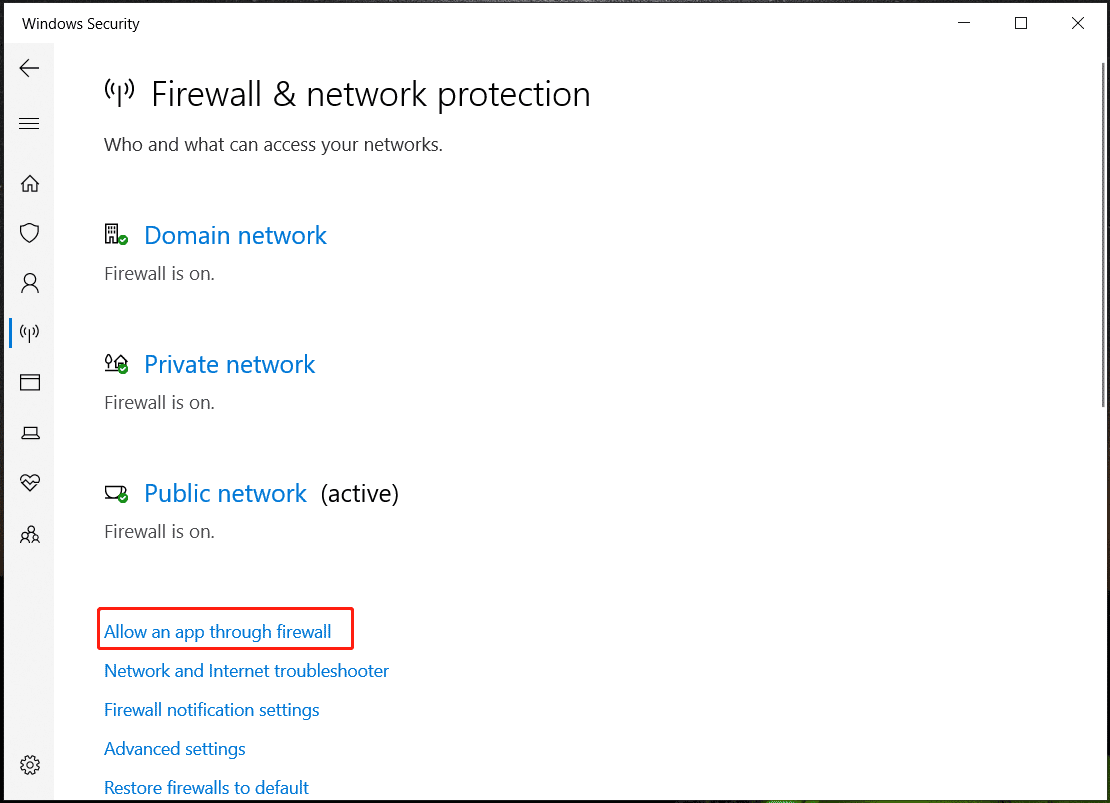This screenshot has height=803, width=1110.
Task: Click the back arrow icon
Action: 29,68
